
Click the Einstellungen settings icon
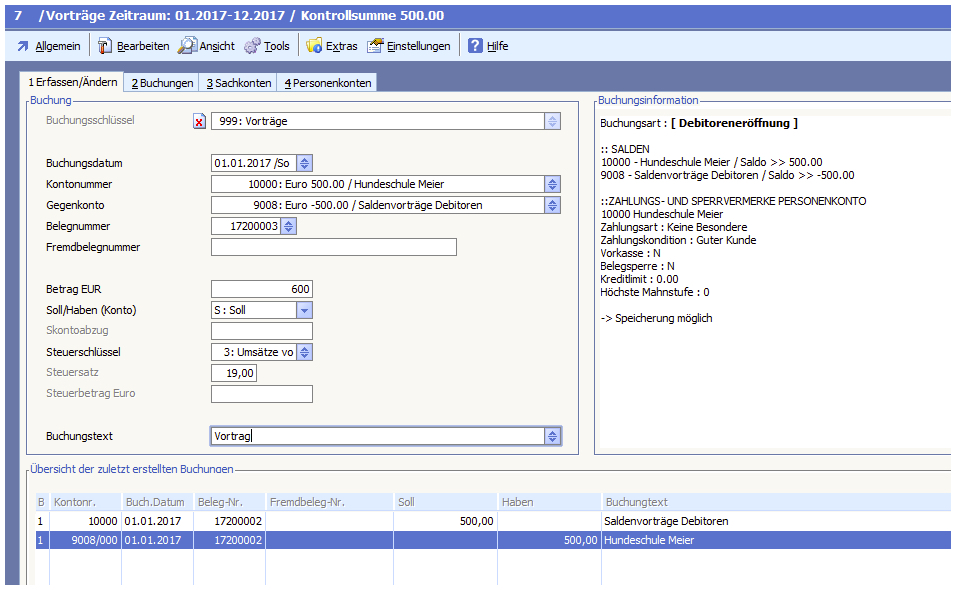click(x=375, y=46)
